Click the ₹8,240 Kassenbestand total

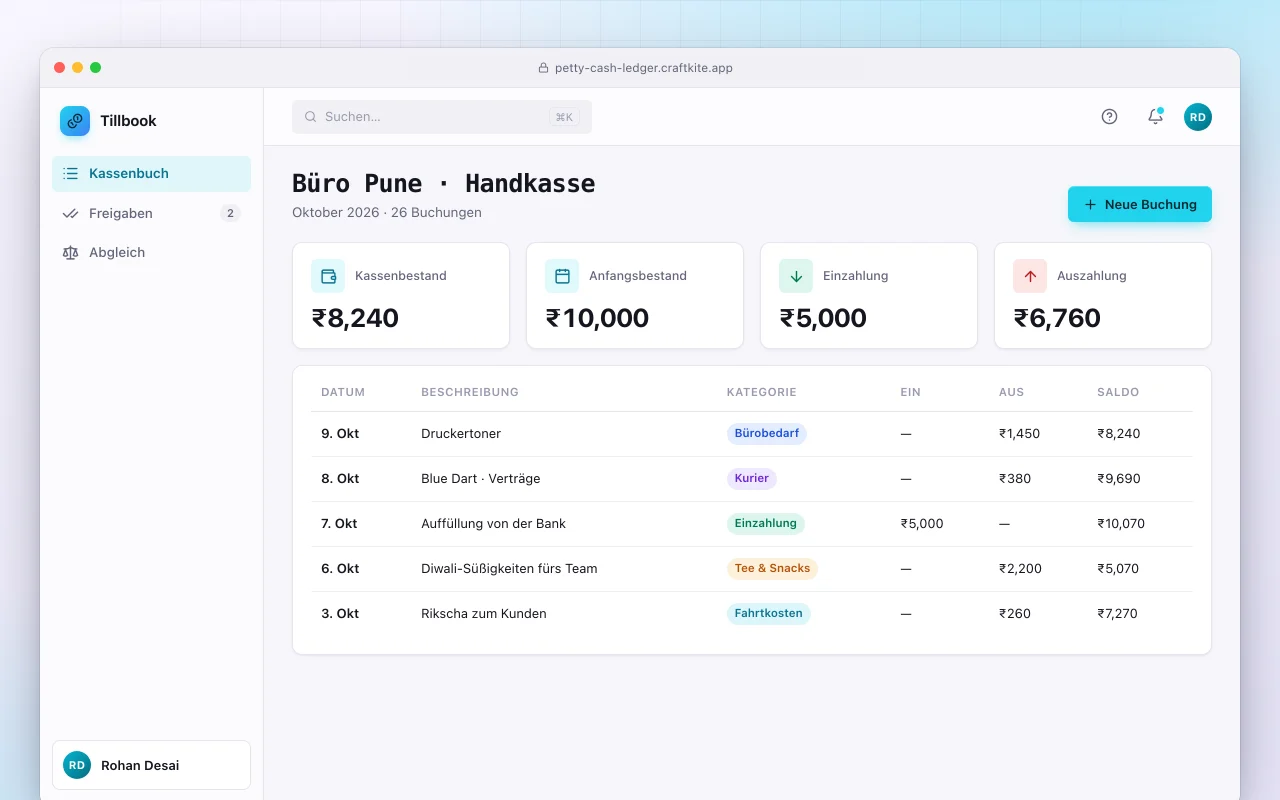click(355, 318)
